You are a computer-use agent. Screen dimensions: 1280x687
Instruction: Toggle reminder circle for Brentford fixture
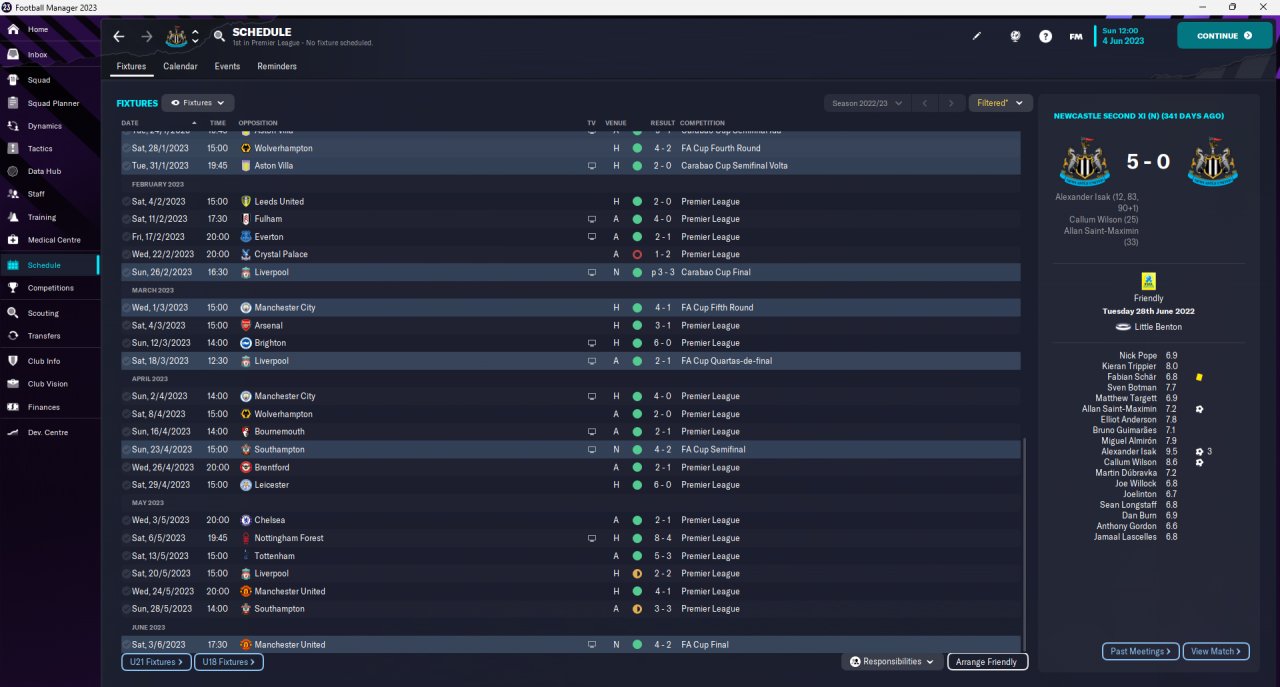(x=126, y=467)
